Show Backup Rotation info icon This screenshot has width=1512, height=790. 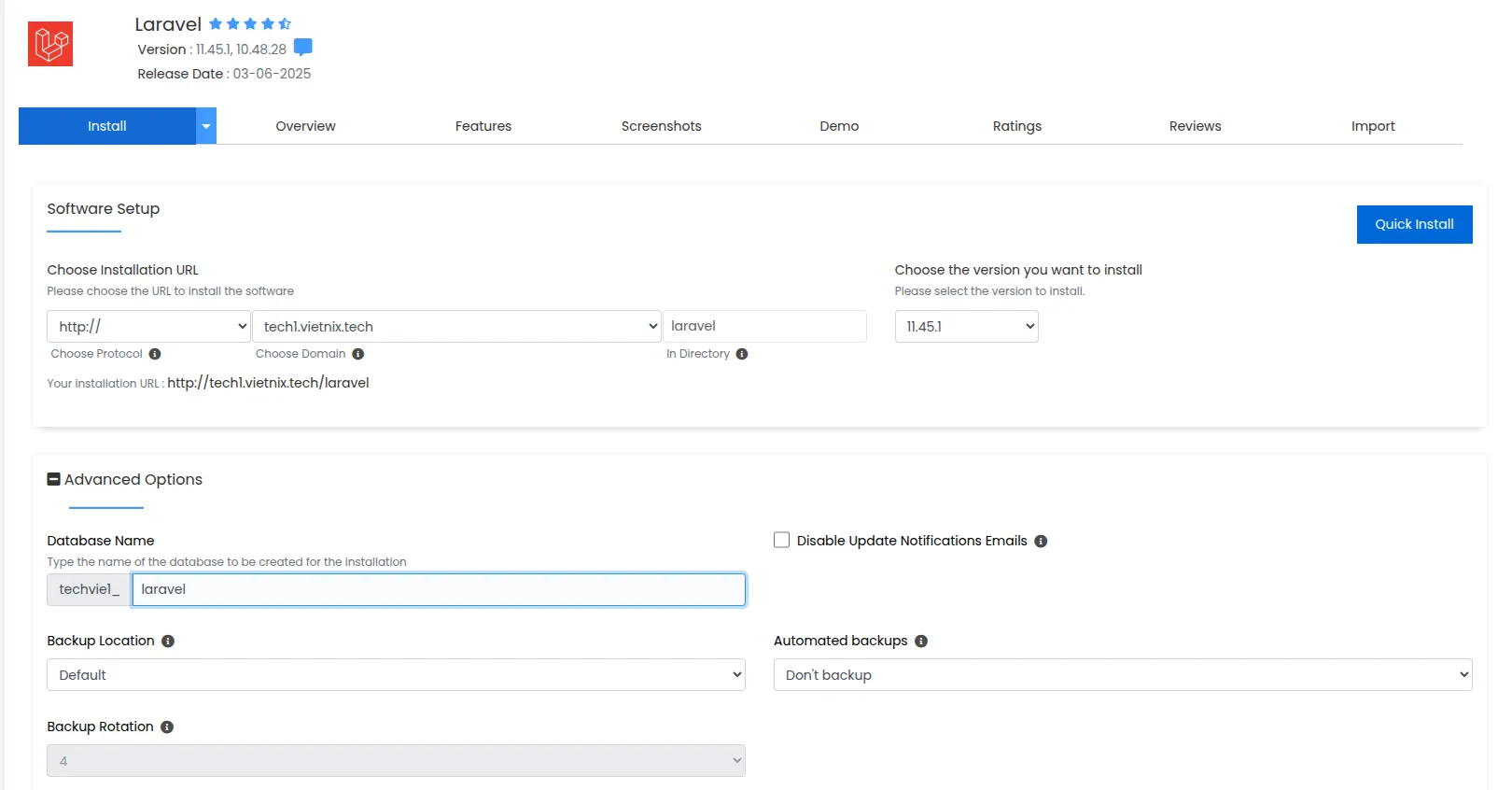pyautogui.click(x=167, y=727)
